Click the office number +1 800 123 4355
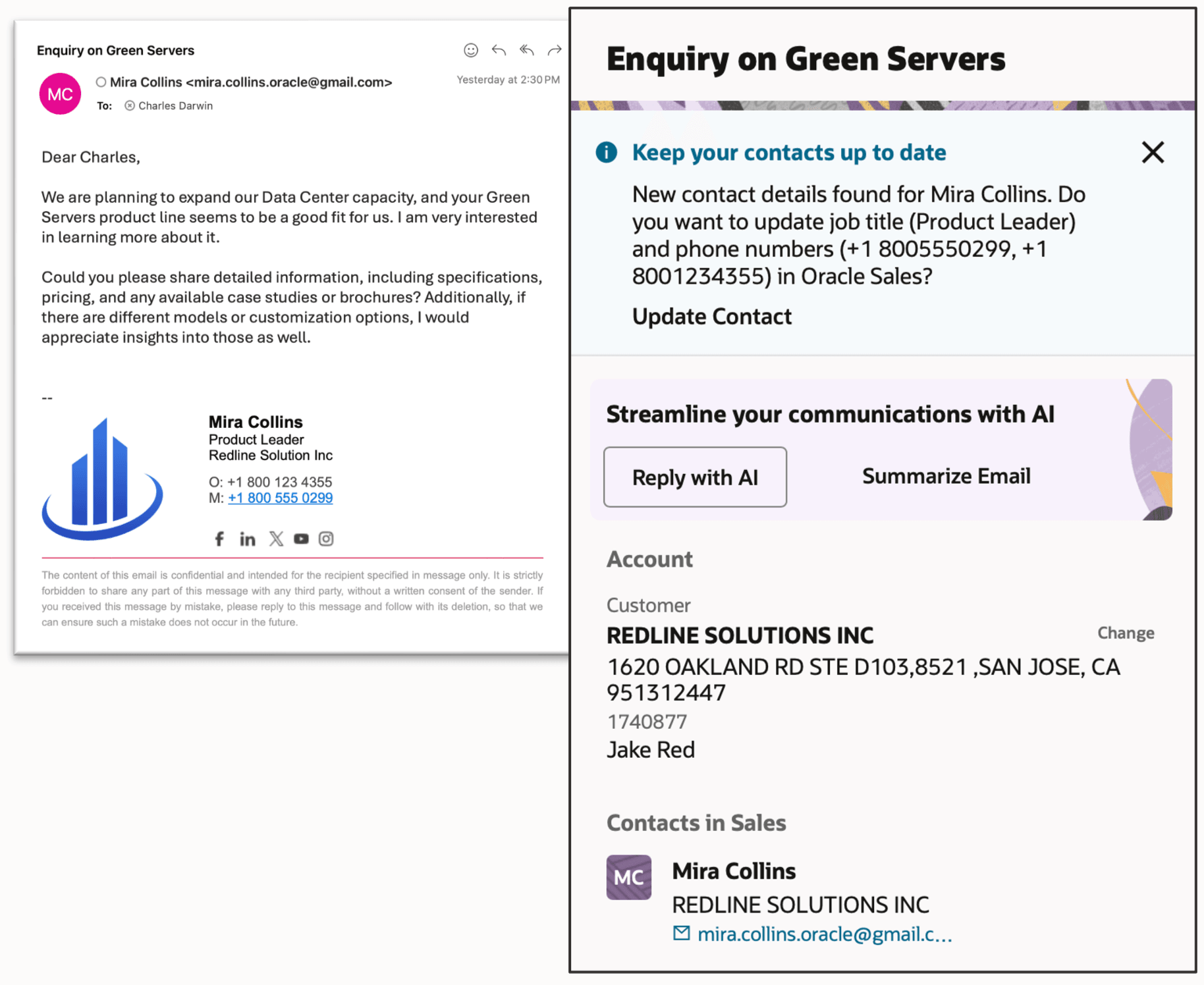This screenshot has height=985, width=1204. click(279, 482)
